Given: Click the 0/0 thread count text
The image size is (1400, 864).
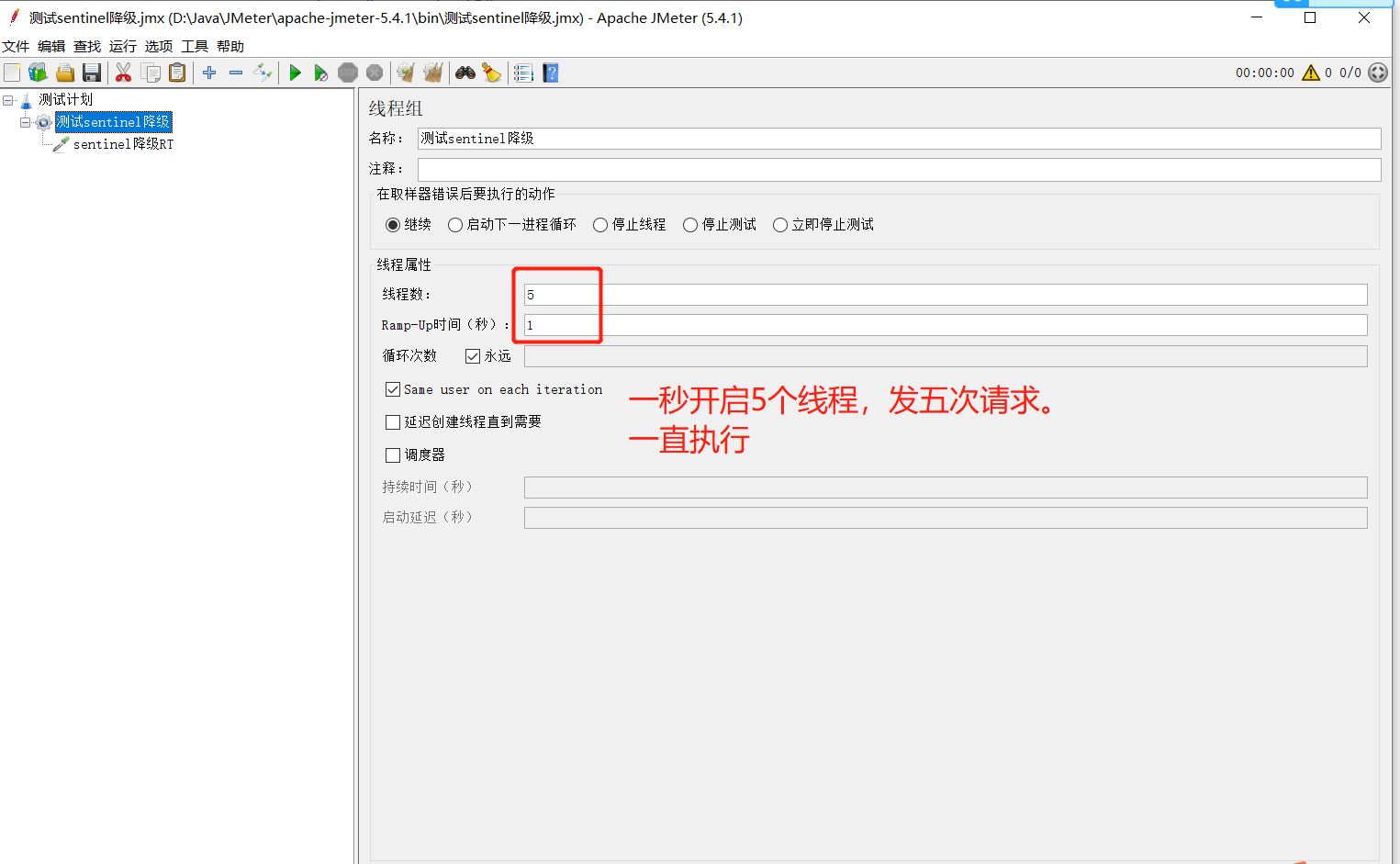Looking at the screenshot, I should 1350,73.
